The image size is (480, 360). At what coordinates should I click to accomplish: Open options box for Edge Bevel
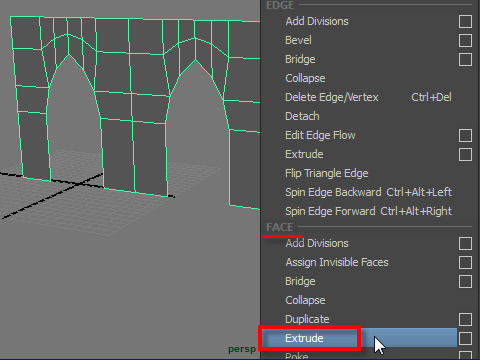[465, 40]
